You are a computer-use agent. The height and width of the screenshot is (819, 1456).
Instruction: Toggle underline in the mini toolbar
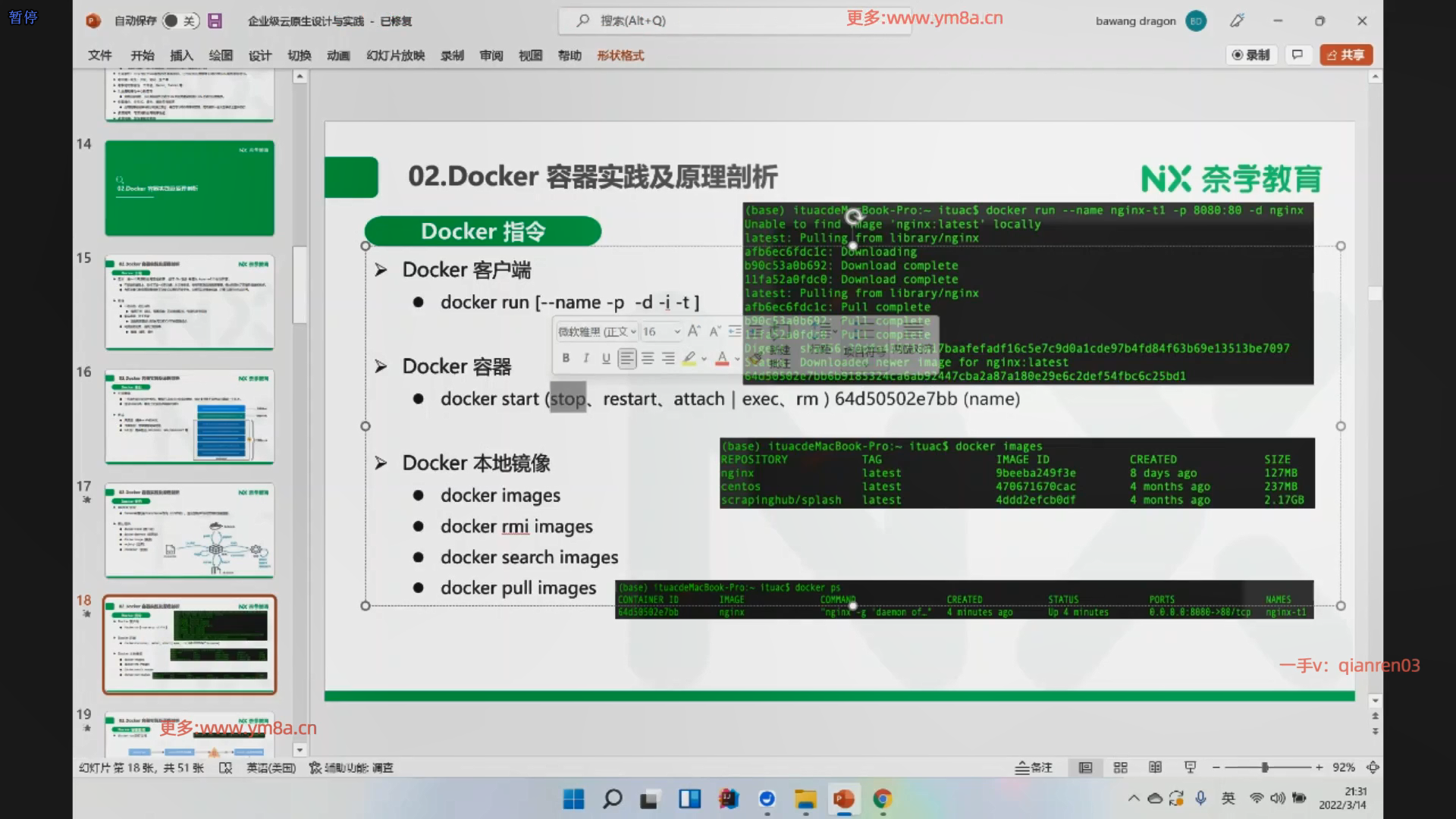[x=606, y=358]
